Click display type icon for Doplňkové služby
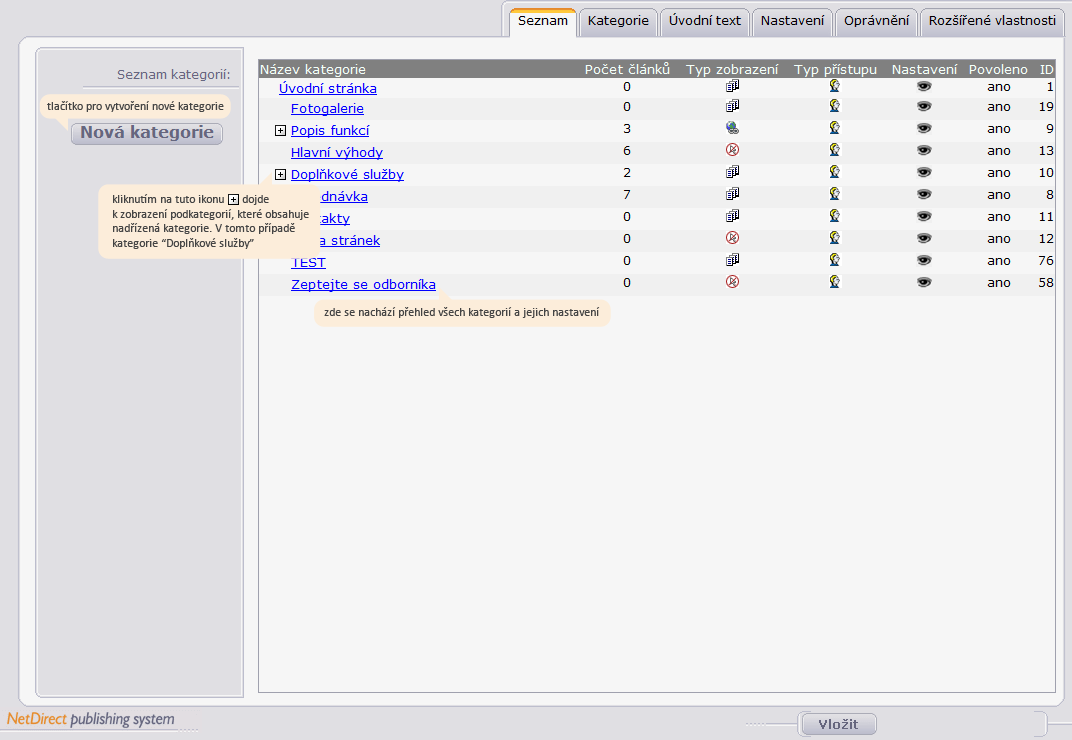 point(732,172)
